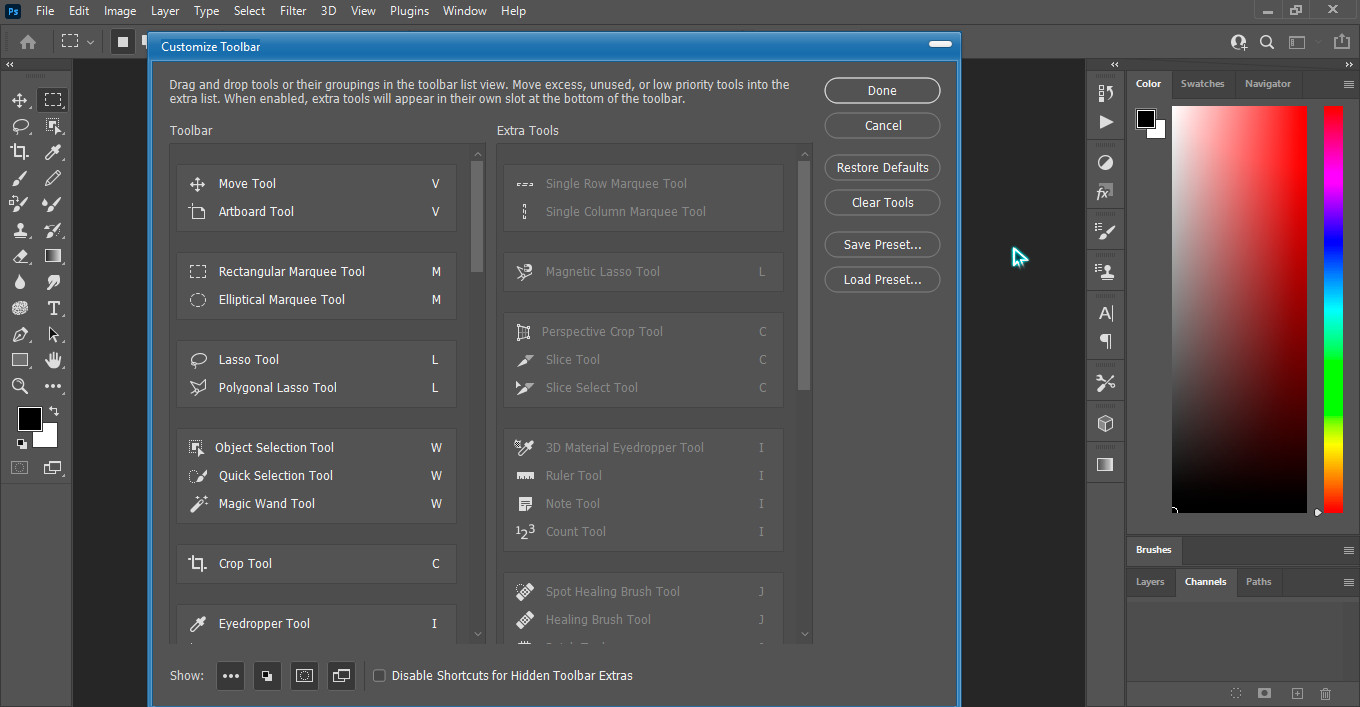Switch to the Swatches tab
Viewport: 1360px width, 707px height.
point(1202,84)
